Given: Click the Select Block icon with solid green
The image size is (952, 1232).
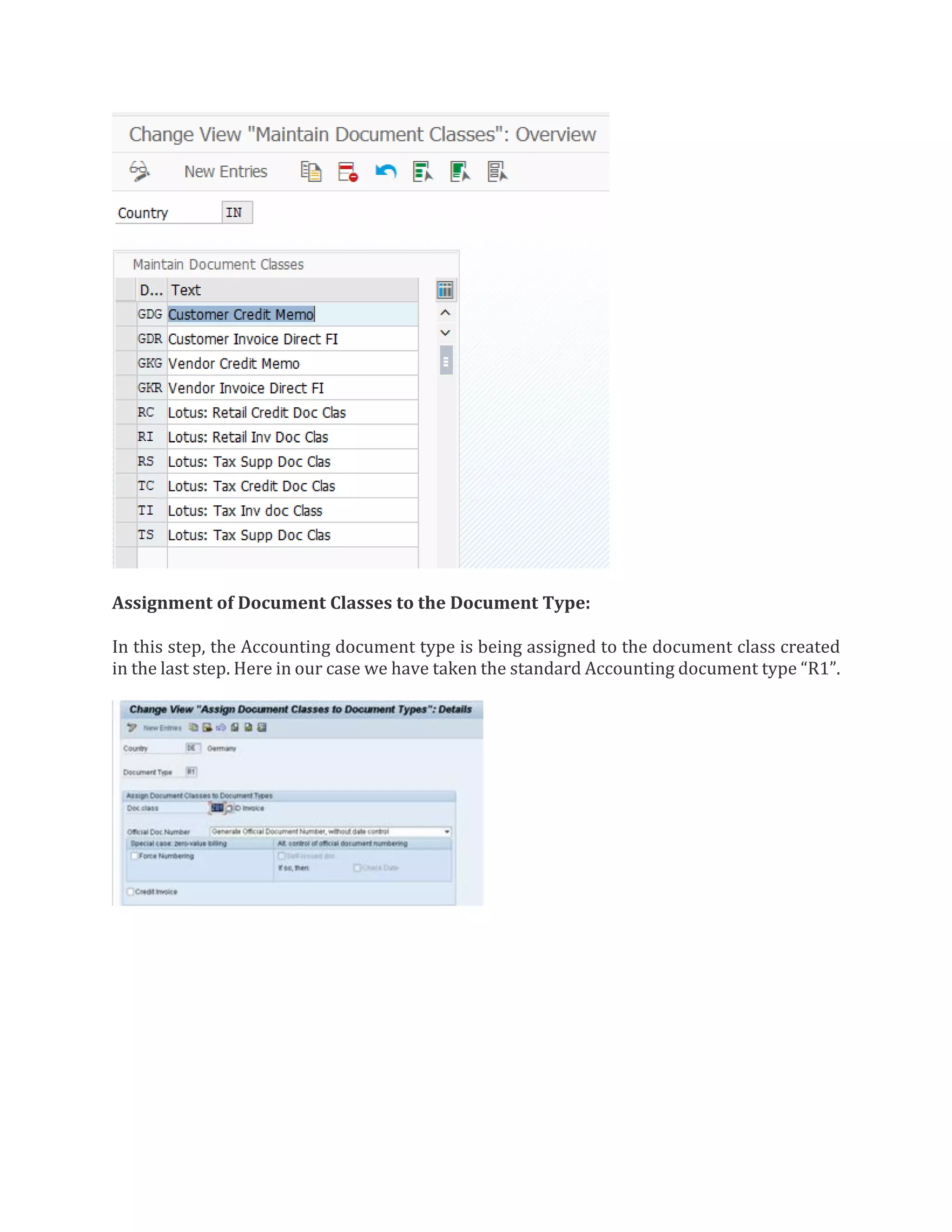Looking at the screenshot, I should [x=460, y=172].
